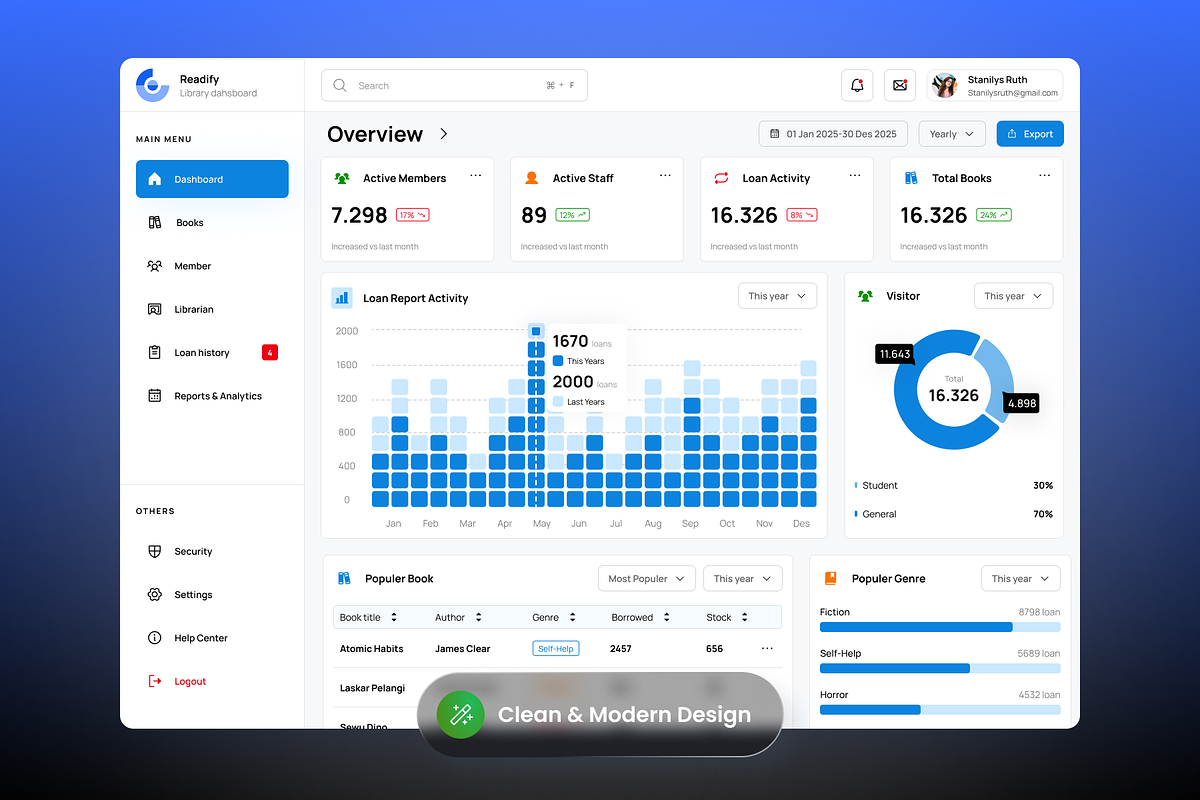This screenshot has width=1200, height=800.
Task: Open Loan Activity card options menu
Action: (x=855, y=175)
